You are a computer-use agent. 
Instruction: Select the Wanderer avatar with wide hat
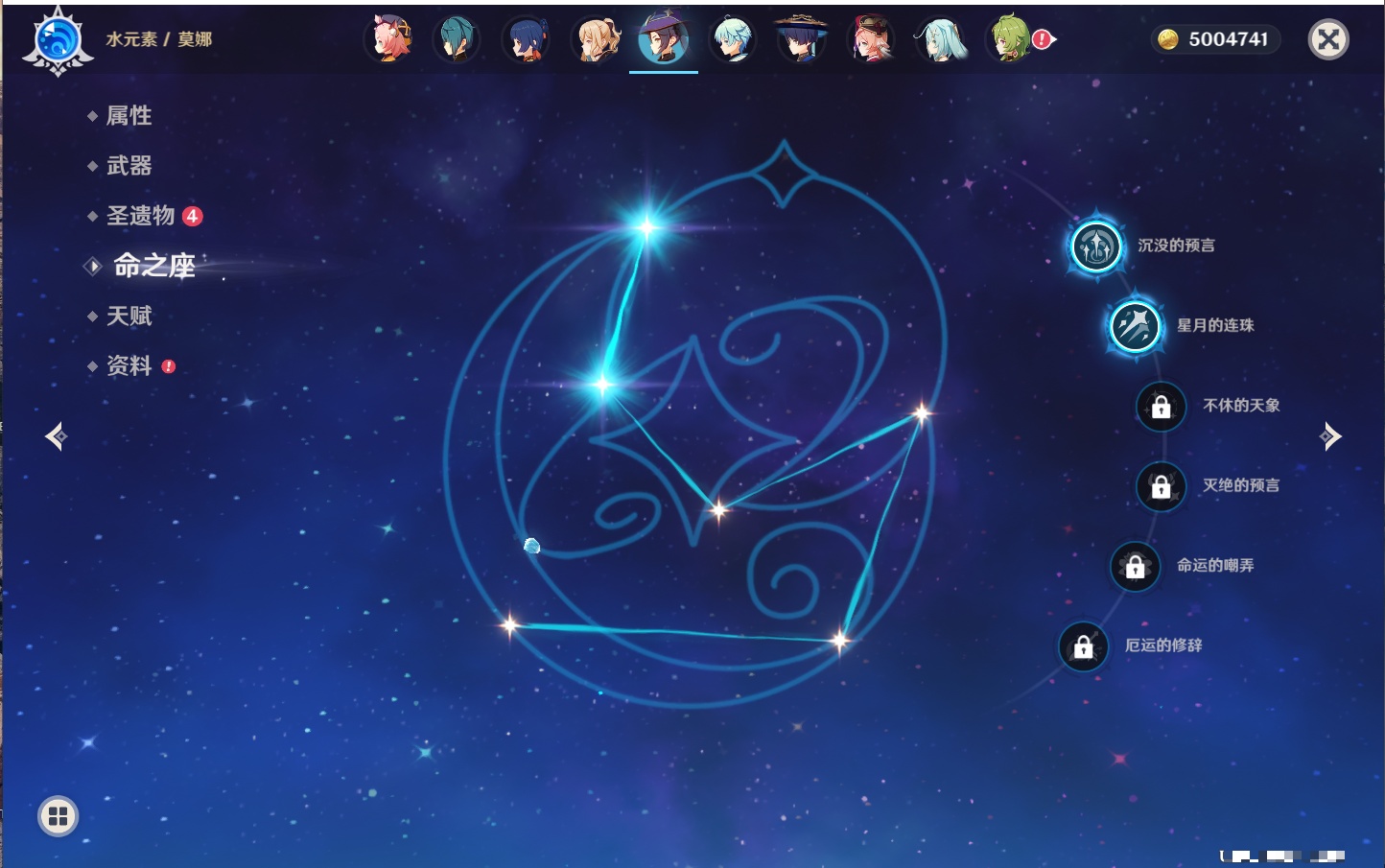pyautogui.click(x=801, y=39)
